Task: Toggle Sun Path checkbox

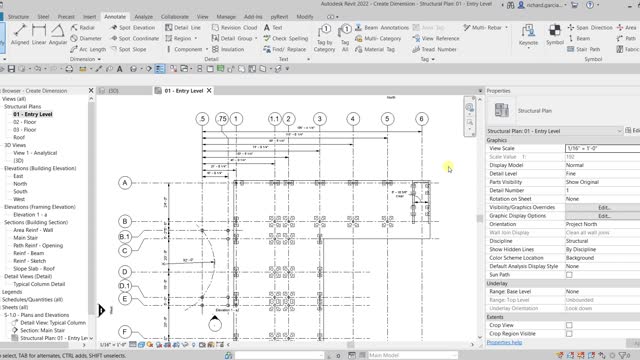Action: coord(569,275)
